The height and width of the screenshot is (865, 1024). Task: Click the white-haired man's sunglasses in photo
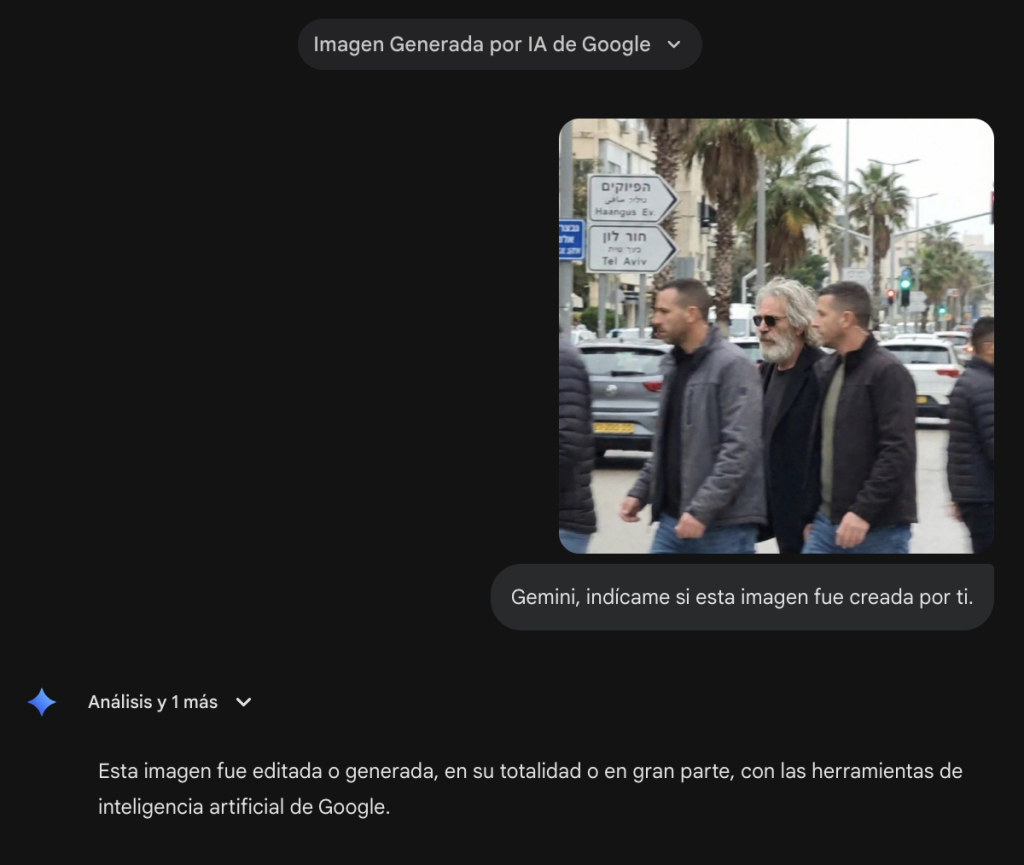tap(768, 320)
